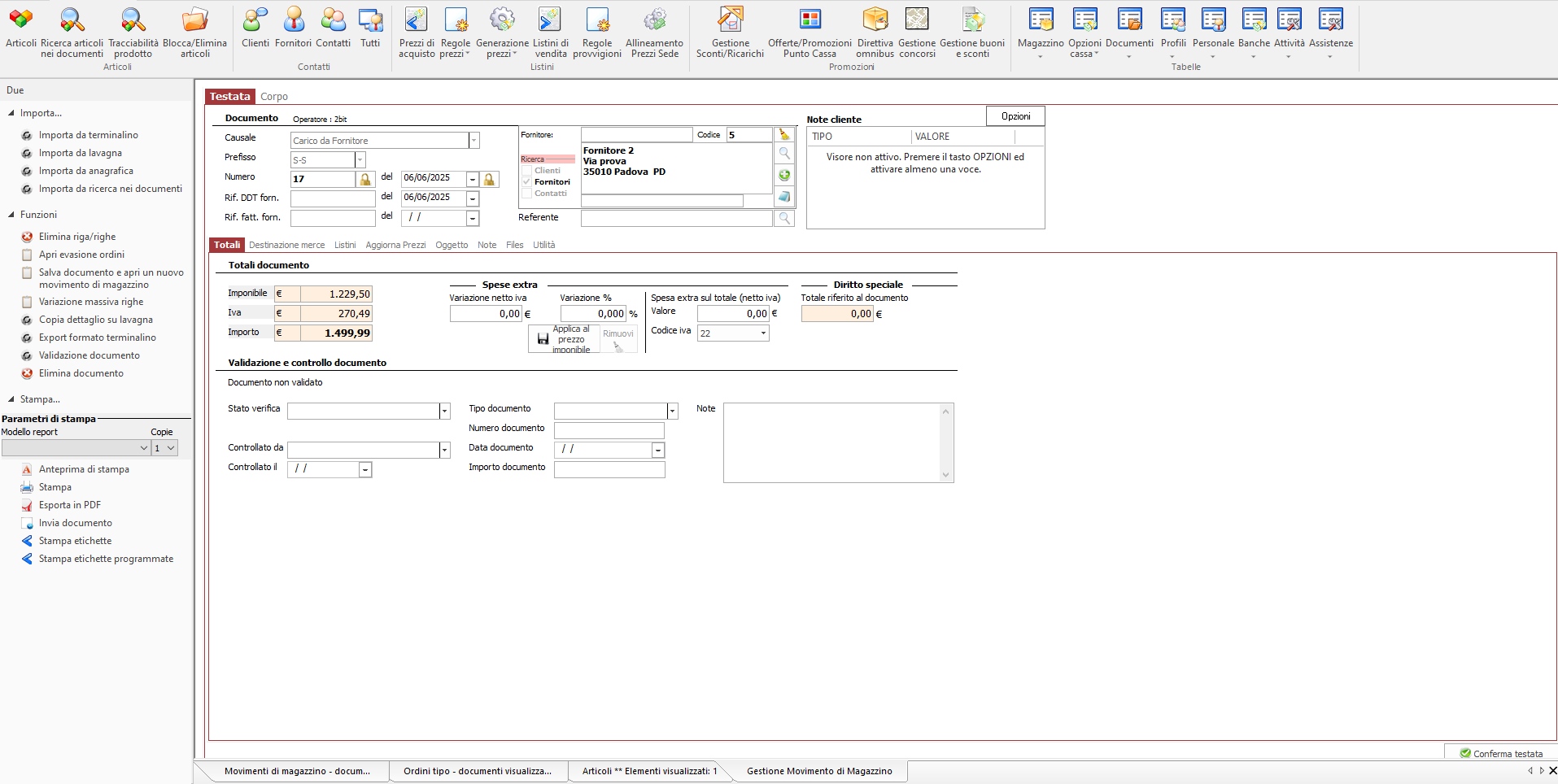Image resolution: width=1558 pixels, height=784 pixels.
Task: Open the Rif. fatt. forn. date picker
Action: coord(473,218)
